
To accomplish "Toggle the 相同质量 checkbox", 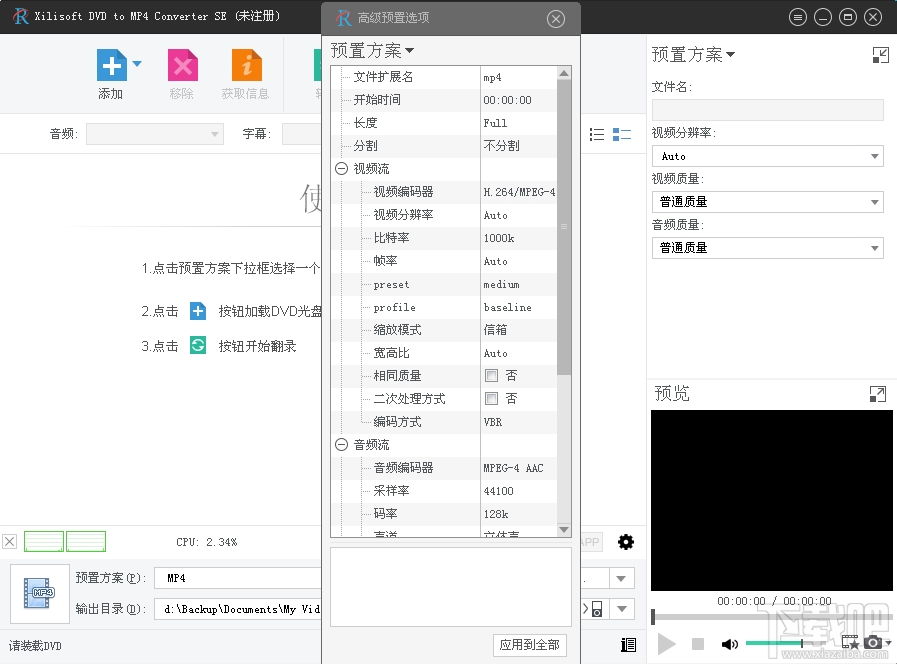I will tap(491, 376).
